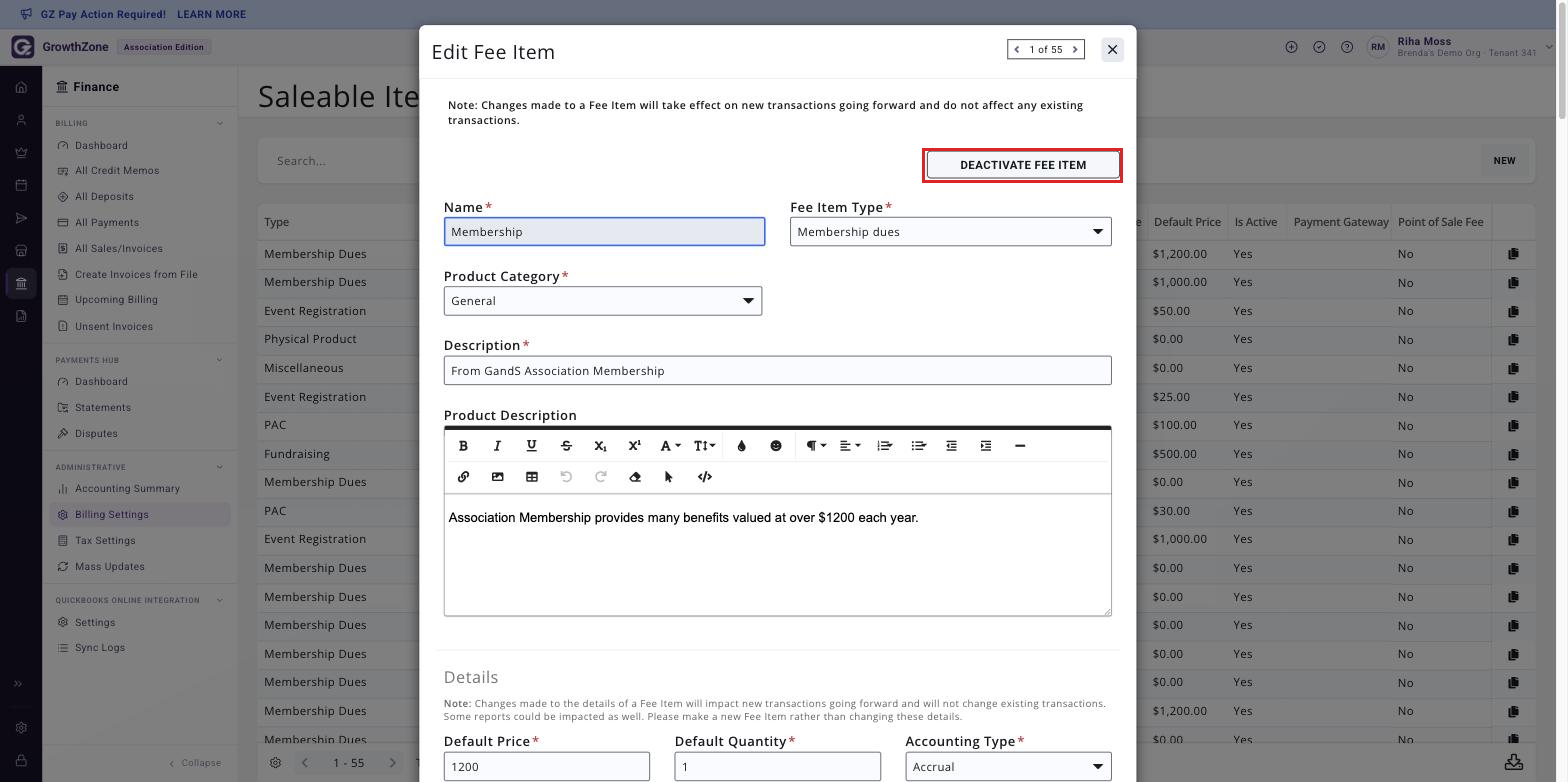Open the text alignment dropdown
Screen dimensions: 1568x782
click(x=850, y=446)
